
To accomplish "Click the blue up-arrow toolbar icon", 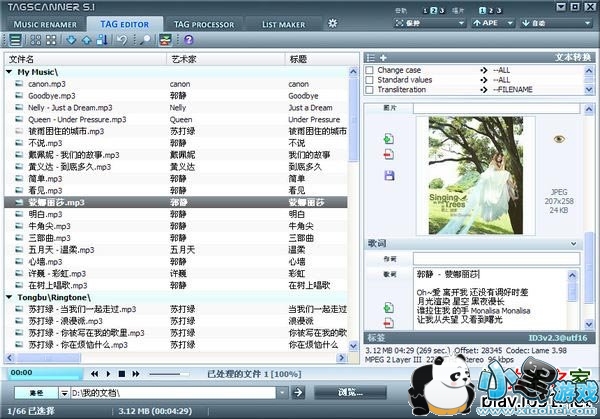I will [87, 40].
